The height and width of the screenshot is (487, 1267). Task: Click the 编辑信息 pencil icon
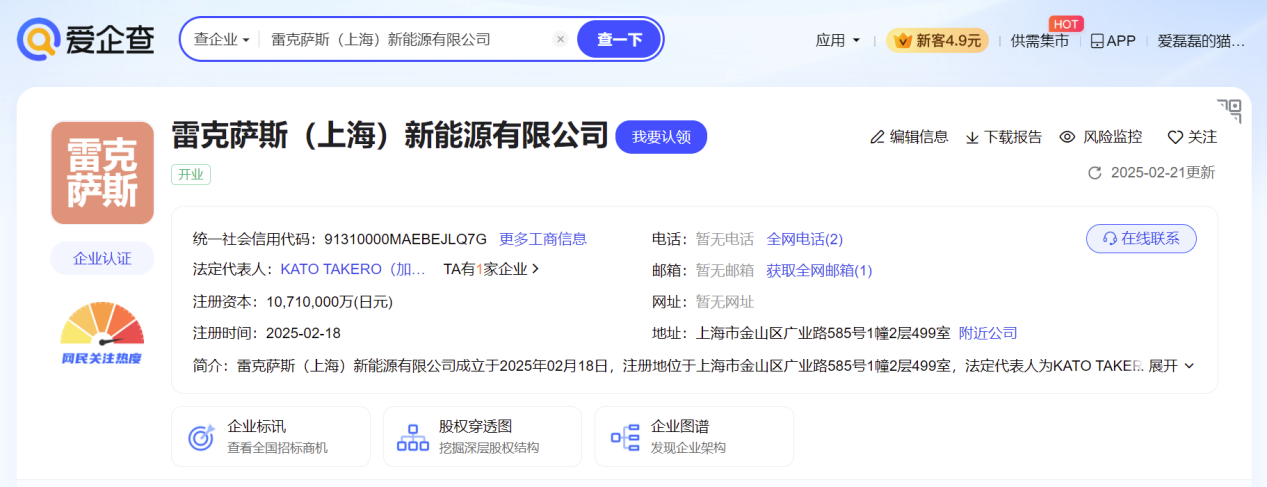(x=877, y=137)
